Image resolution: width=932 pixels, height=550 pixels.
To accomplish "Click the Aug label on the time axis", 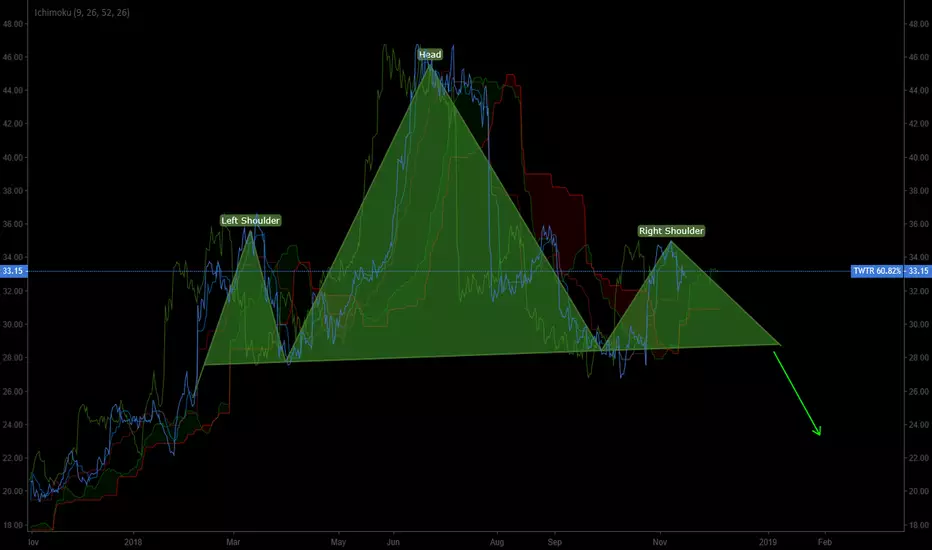I will point(497,542).
